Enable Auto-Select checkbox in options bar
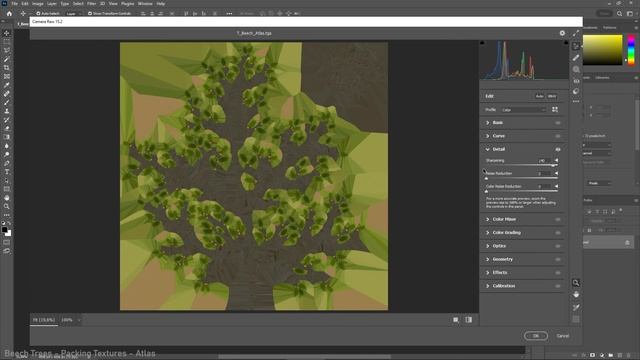 click(x=38, y=13)
